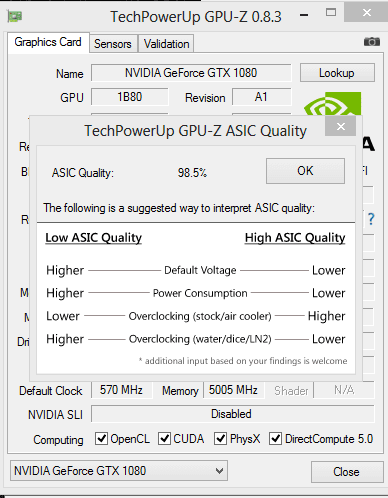Toggle the CUDA checkbox

coord(164,438)
